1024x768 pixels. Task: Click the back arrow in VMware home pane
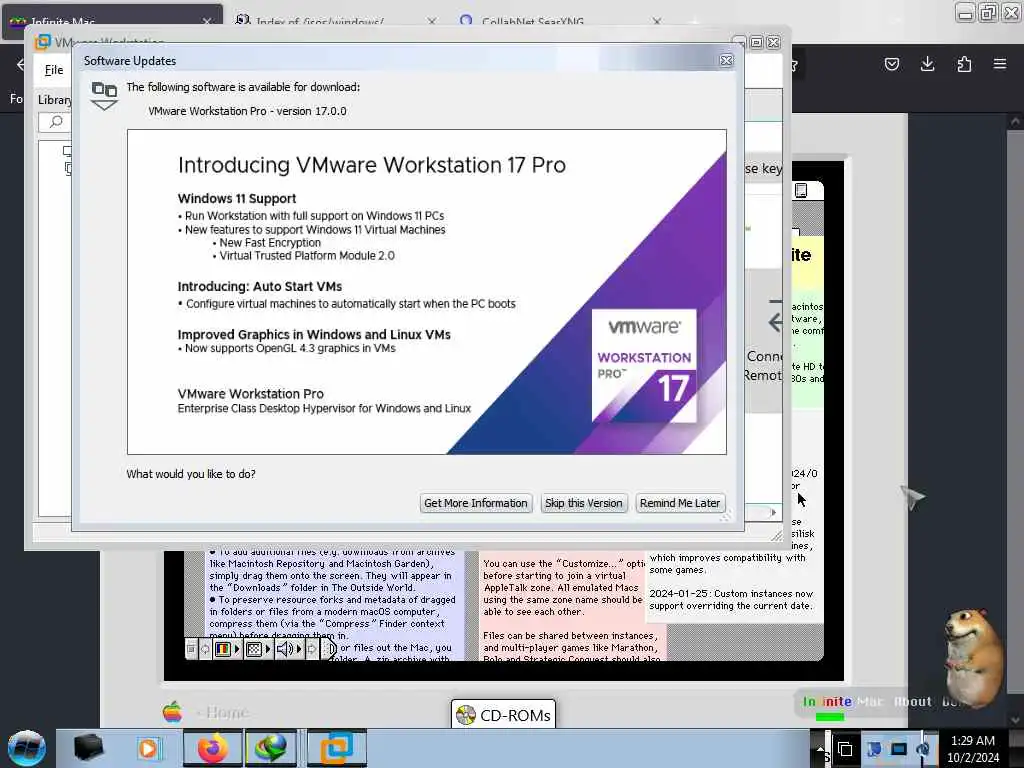[x=775, y=322]
